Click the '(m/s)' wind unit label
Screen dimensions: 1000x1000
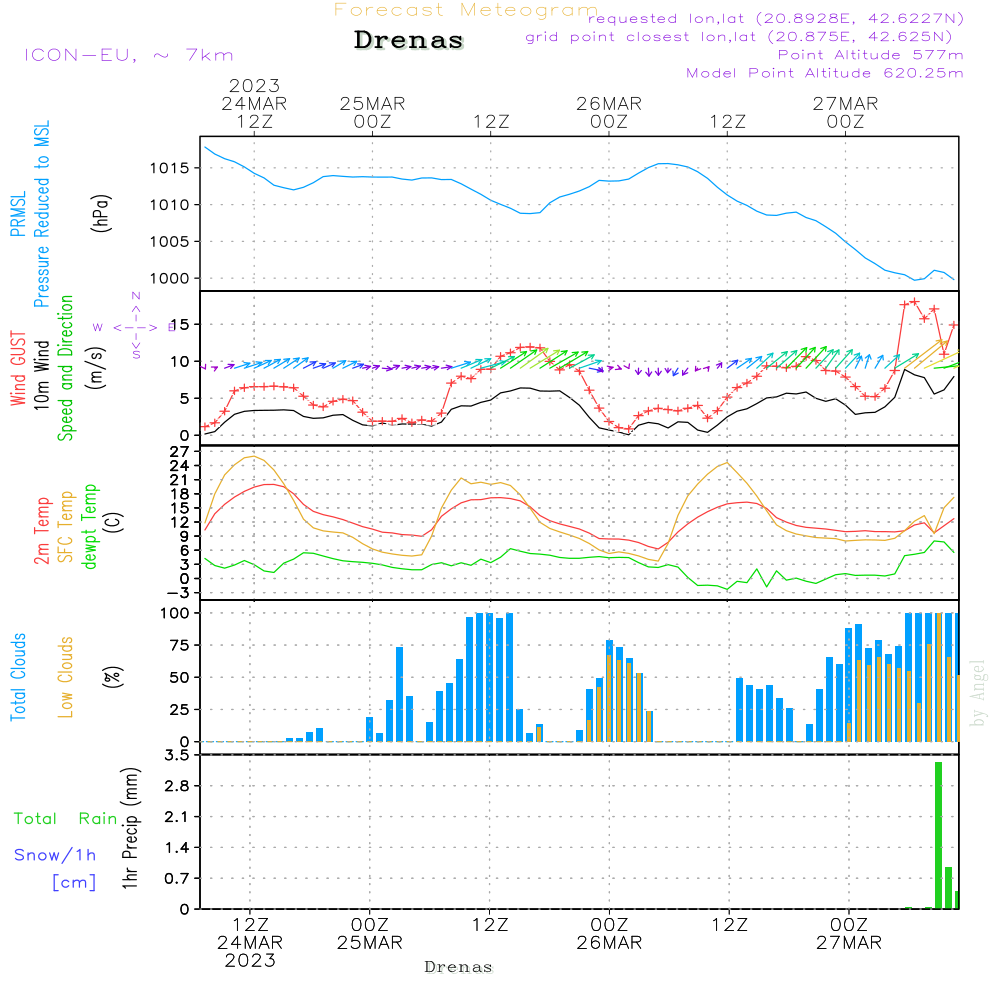point(96,368)
